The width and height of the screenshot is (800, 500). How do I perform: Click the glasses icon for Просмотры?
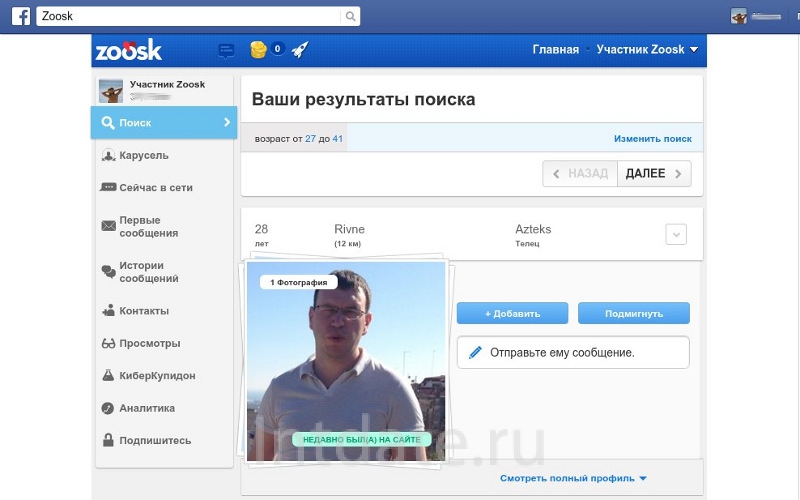point(108,343)
